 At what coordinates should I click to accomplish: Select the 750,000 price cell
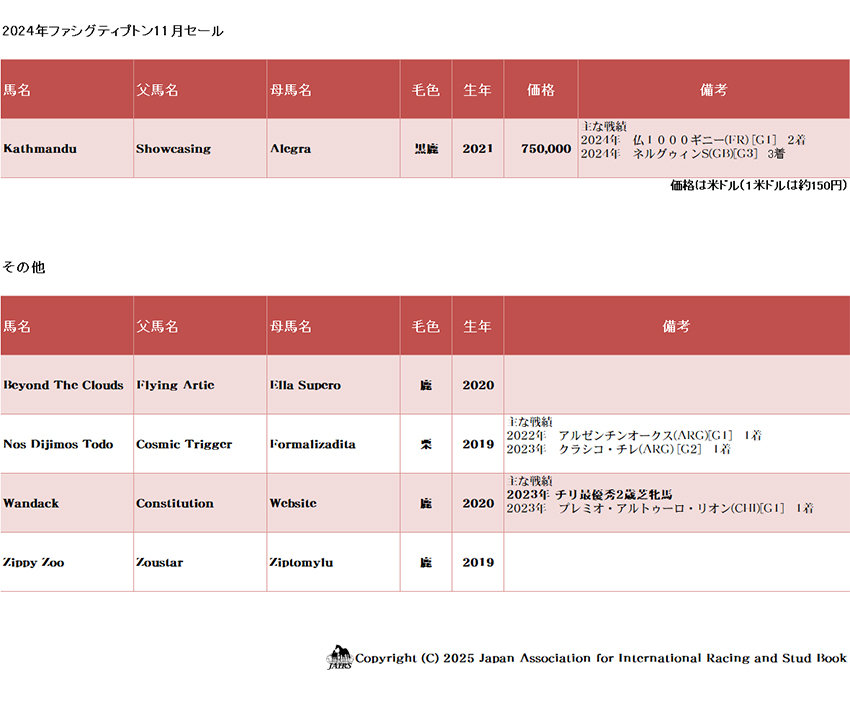tap(546, 149)
